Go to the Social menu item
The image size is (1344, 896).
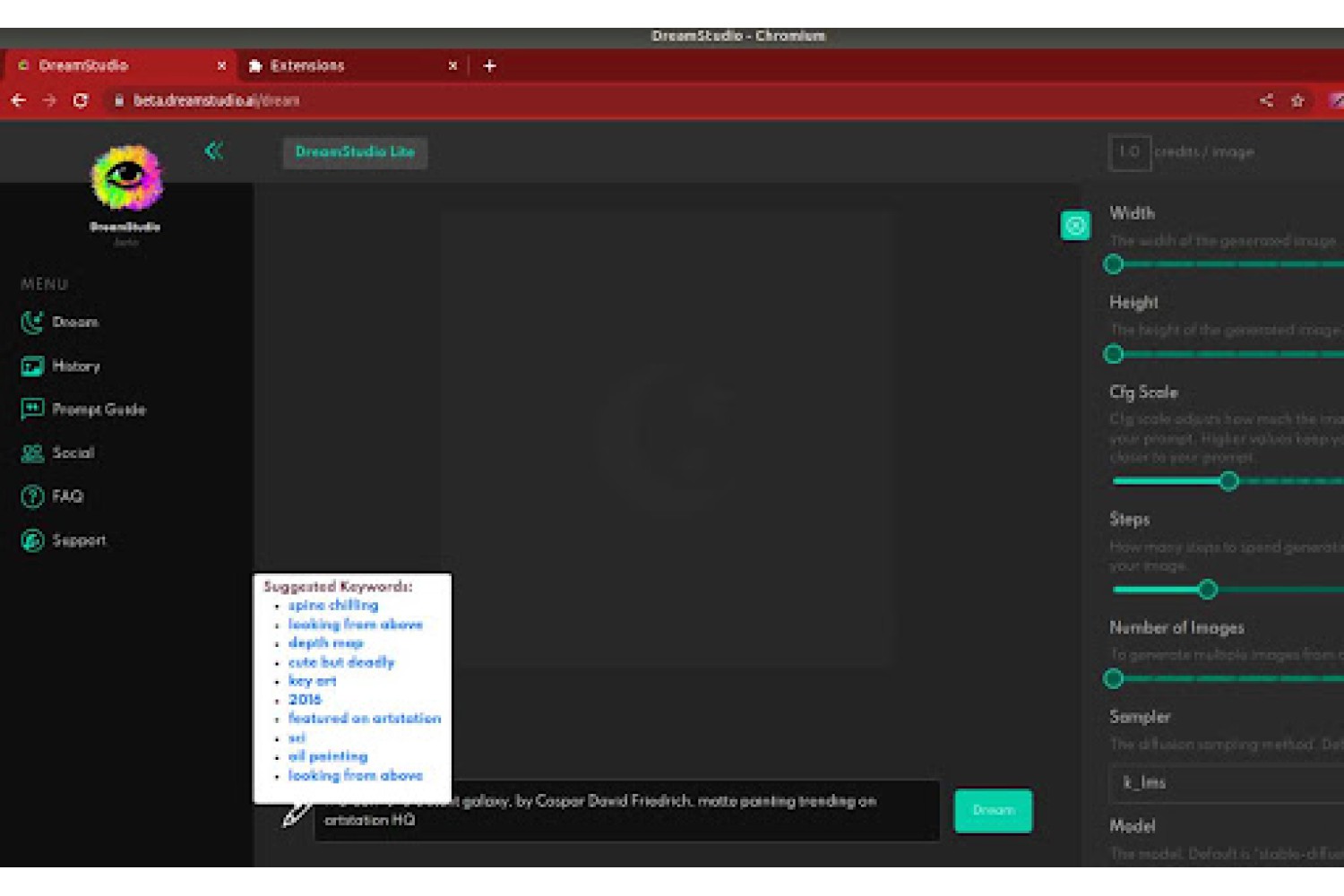click(57, 452)
